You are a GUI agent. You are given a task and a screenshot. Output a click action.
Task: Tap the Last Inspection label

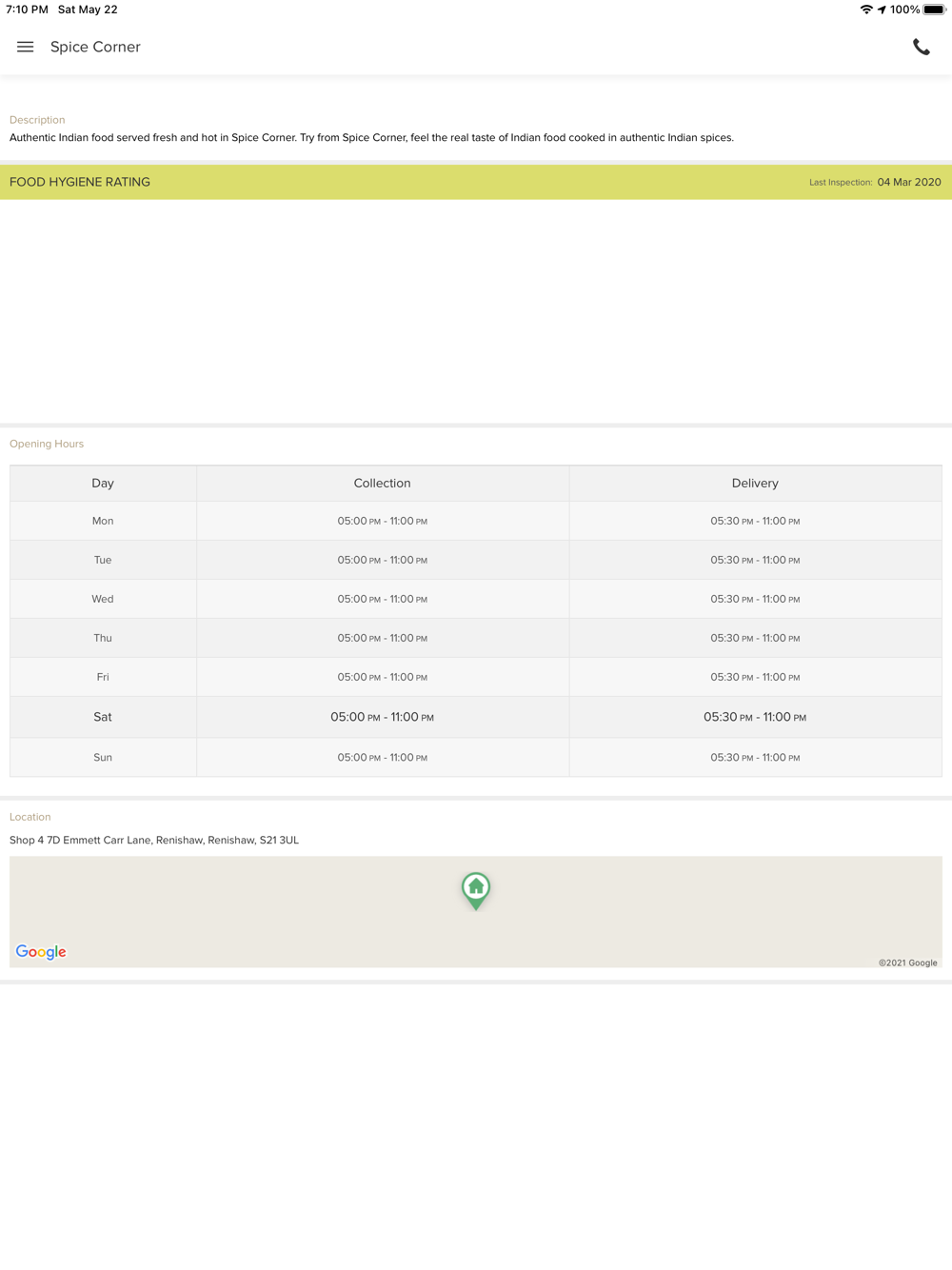click(x=841, y=183)
